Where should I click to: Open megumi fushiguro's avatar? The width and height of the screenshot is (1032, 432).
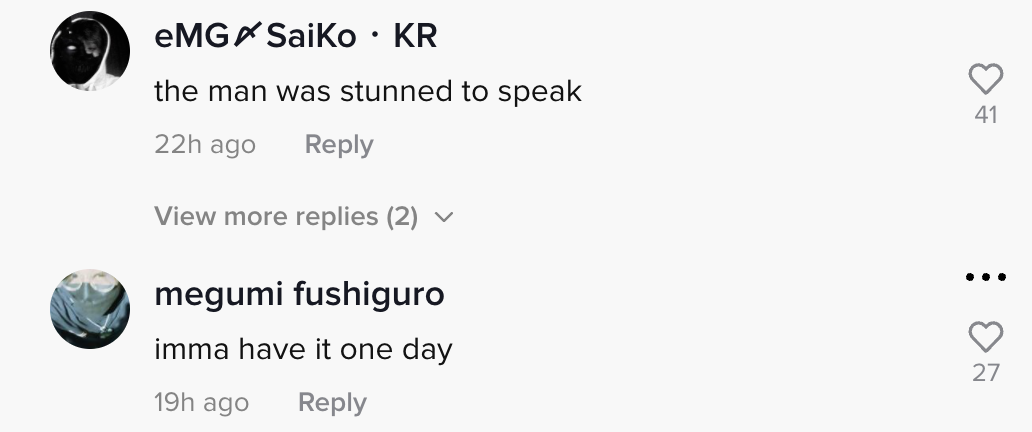90,308
